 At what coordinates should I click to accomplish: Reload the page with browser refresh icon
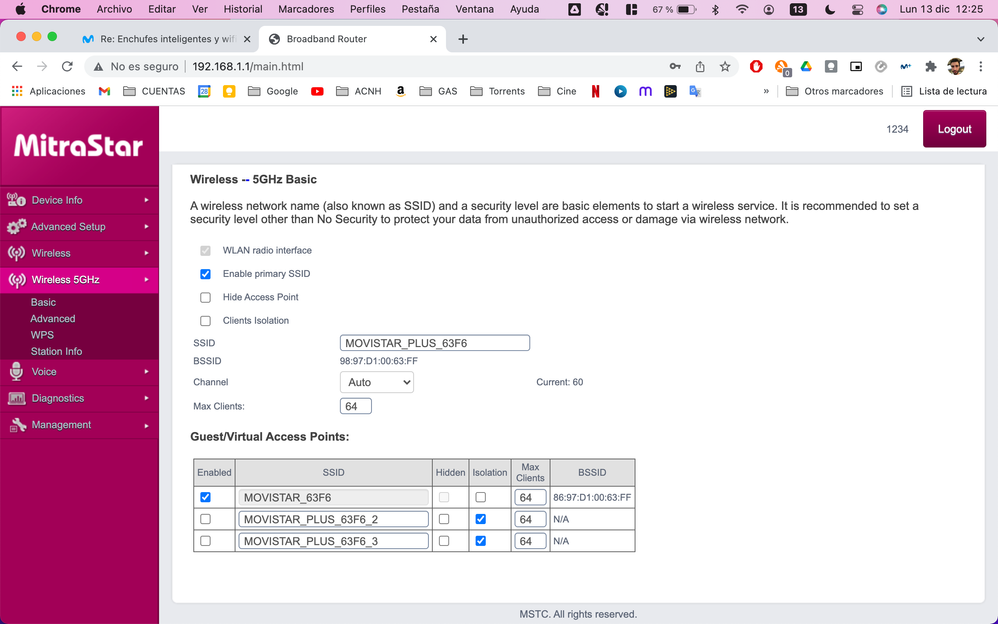[x=67, y=66]
